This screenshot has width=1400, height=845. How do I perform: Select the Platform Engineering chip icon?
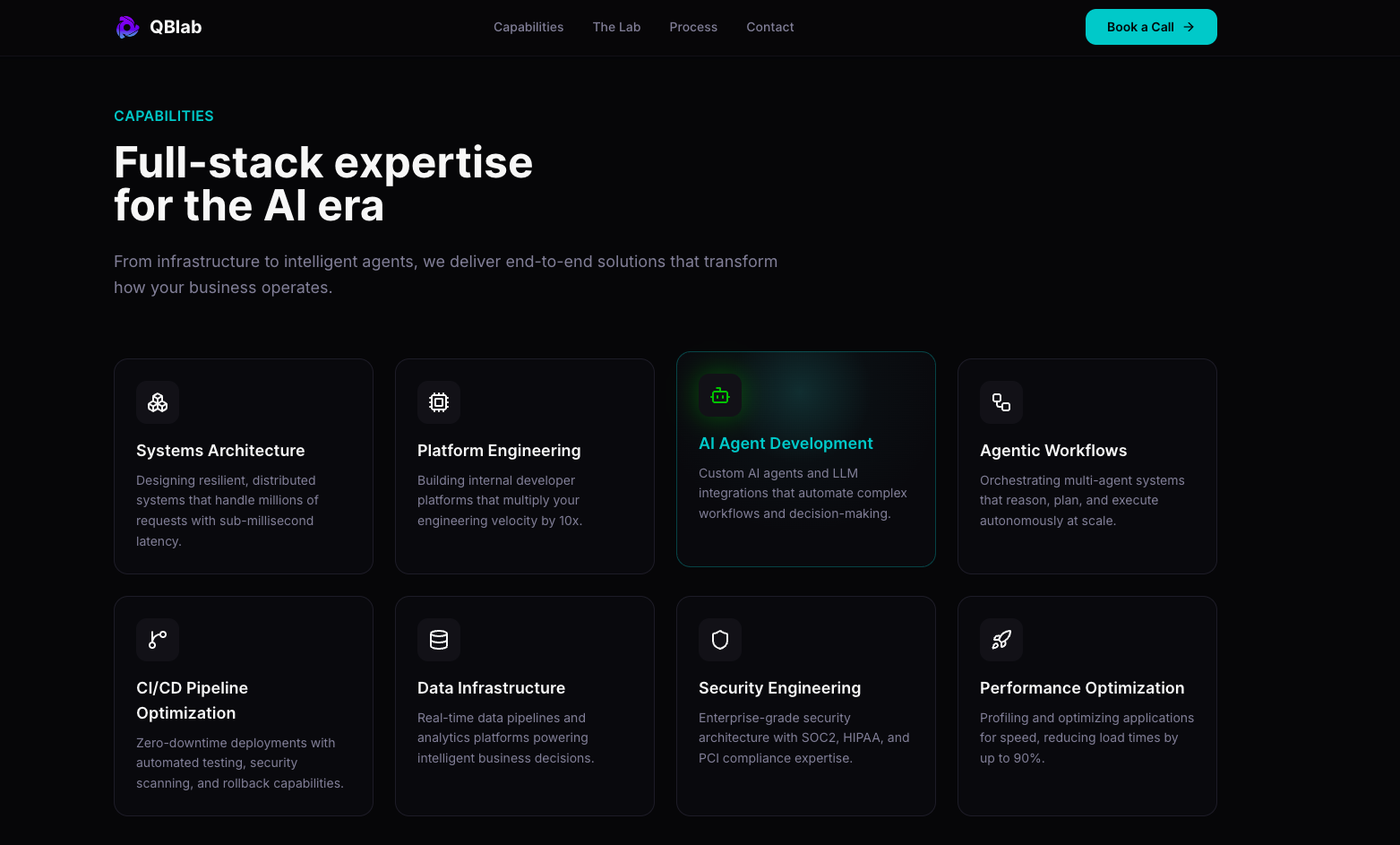click(438, 401)
